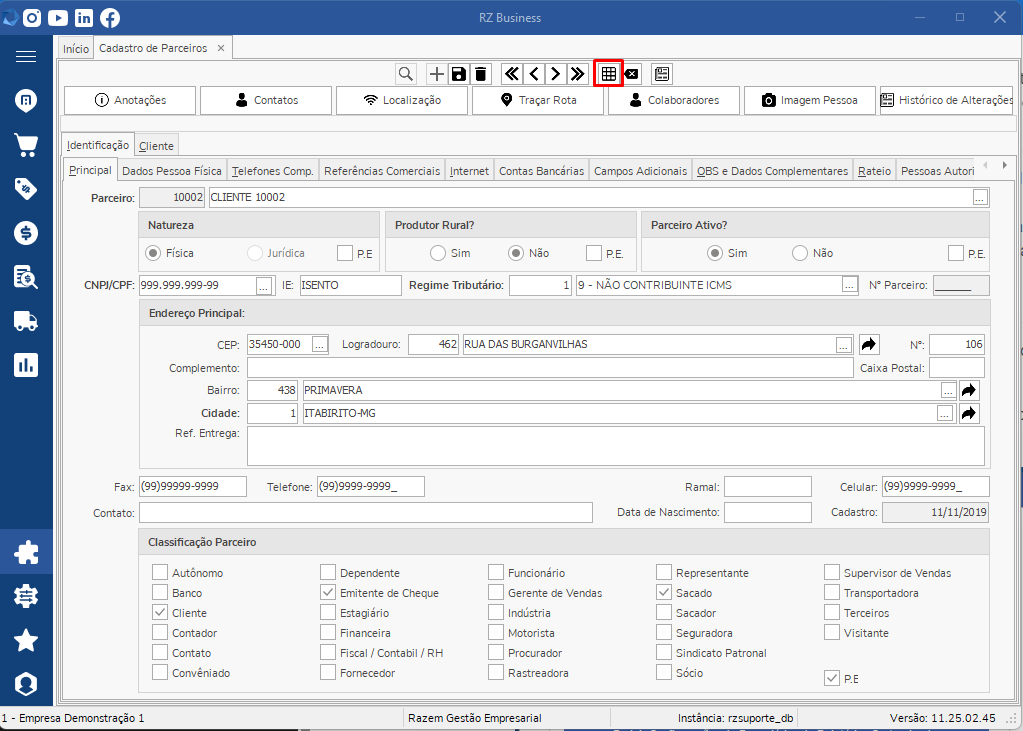This screenshot has height=731, width=1023.
Task: Click the shopping cart sidebar icon
Action: pyautogui.click(x=26, y=144)
